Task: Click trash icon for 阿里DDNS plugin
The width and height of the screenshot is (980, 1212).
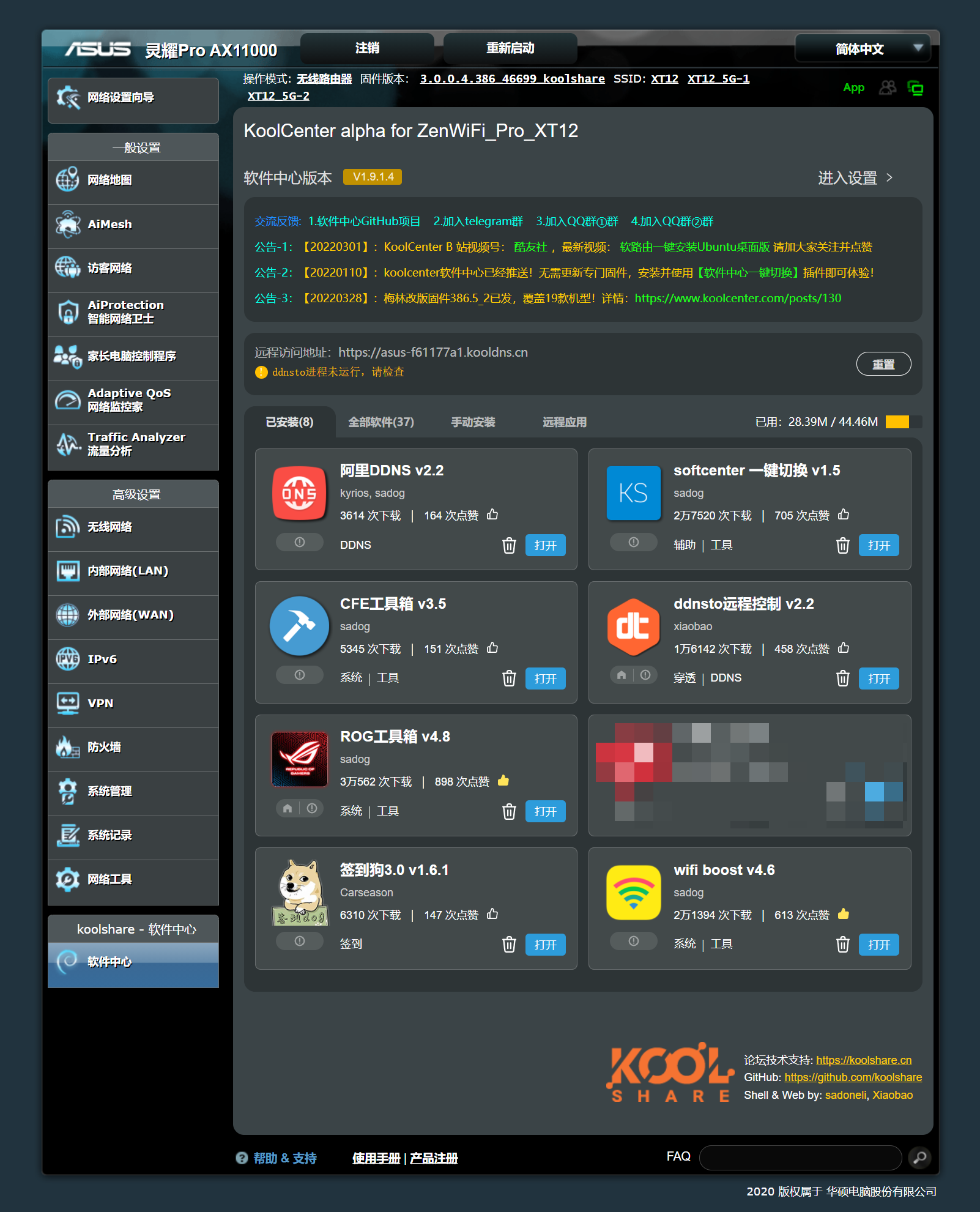Action: 508,545
